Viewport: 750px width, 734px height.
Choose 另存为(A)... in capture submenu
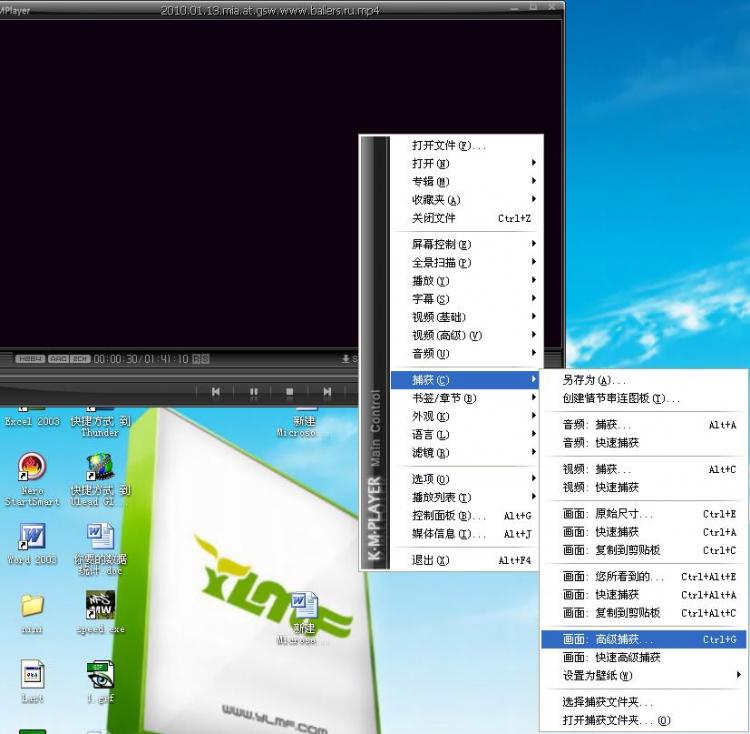click(x=644, y=381)
